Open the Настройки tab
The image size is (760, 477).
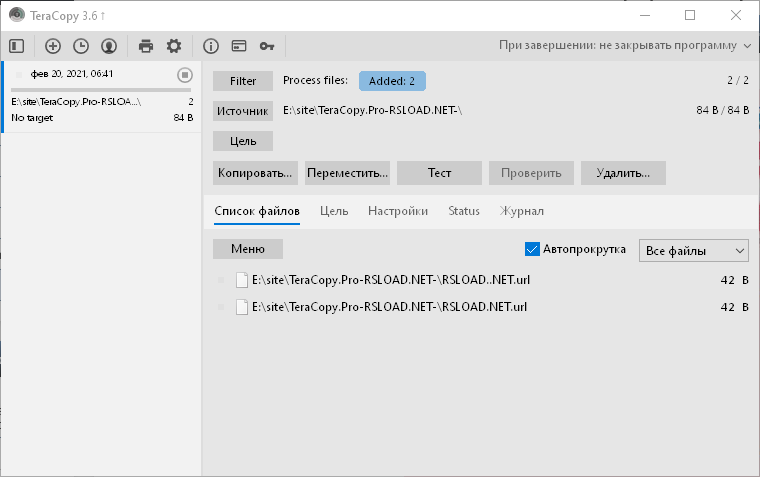398,211
